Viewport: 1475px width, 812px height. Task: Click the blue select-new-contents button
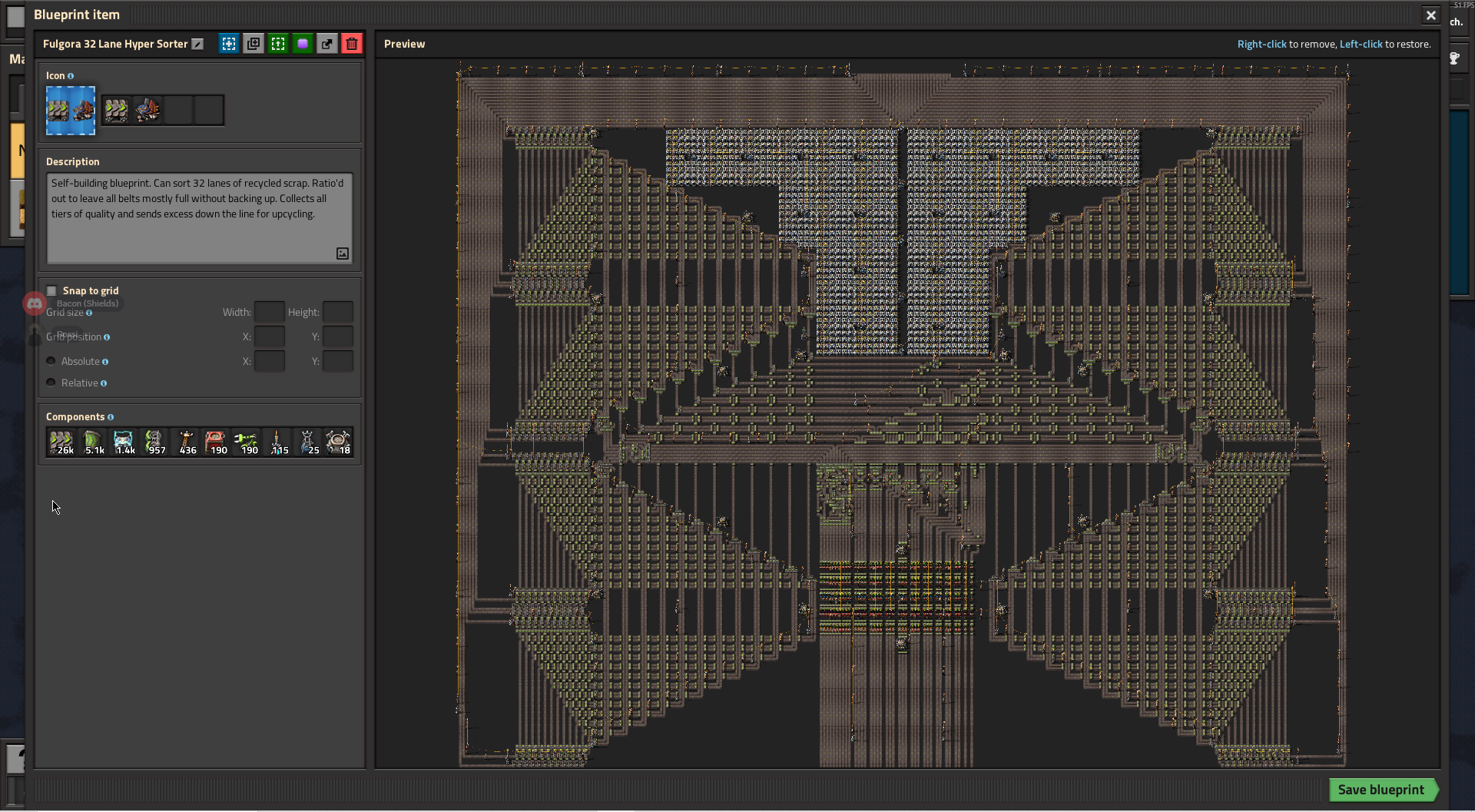229,44
